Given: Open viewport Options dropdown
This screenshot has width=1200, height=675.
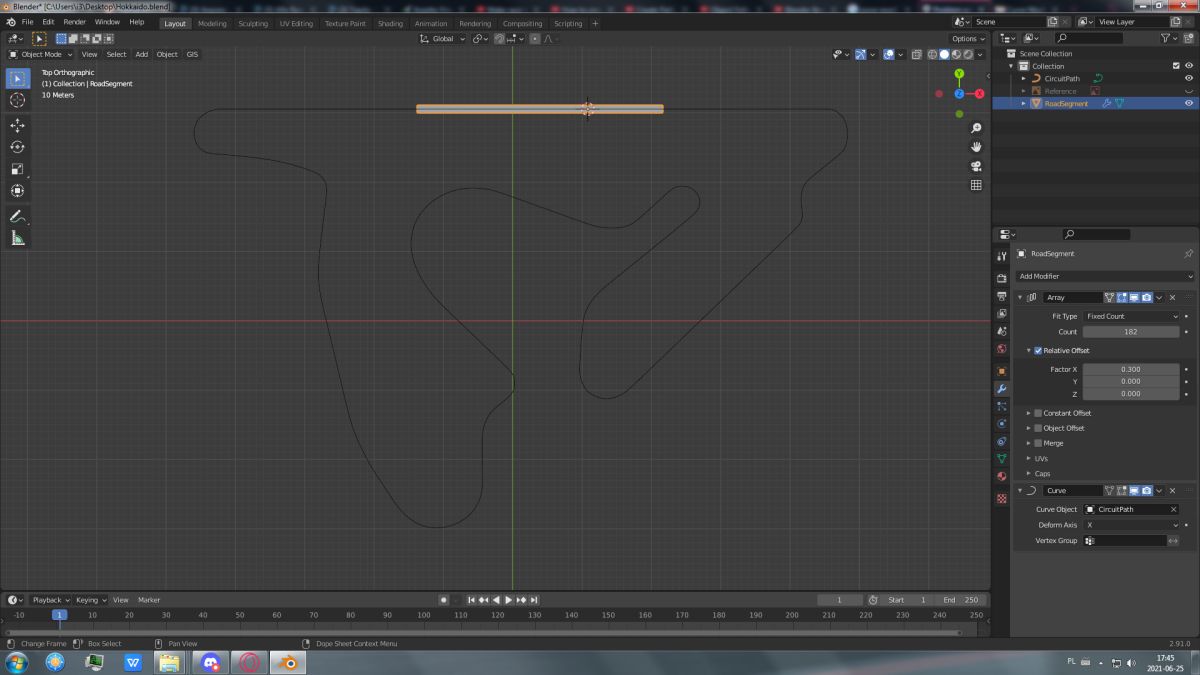Looking at the screenshot, I should [968, 39].
